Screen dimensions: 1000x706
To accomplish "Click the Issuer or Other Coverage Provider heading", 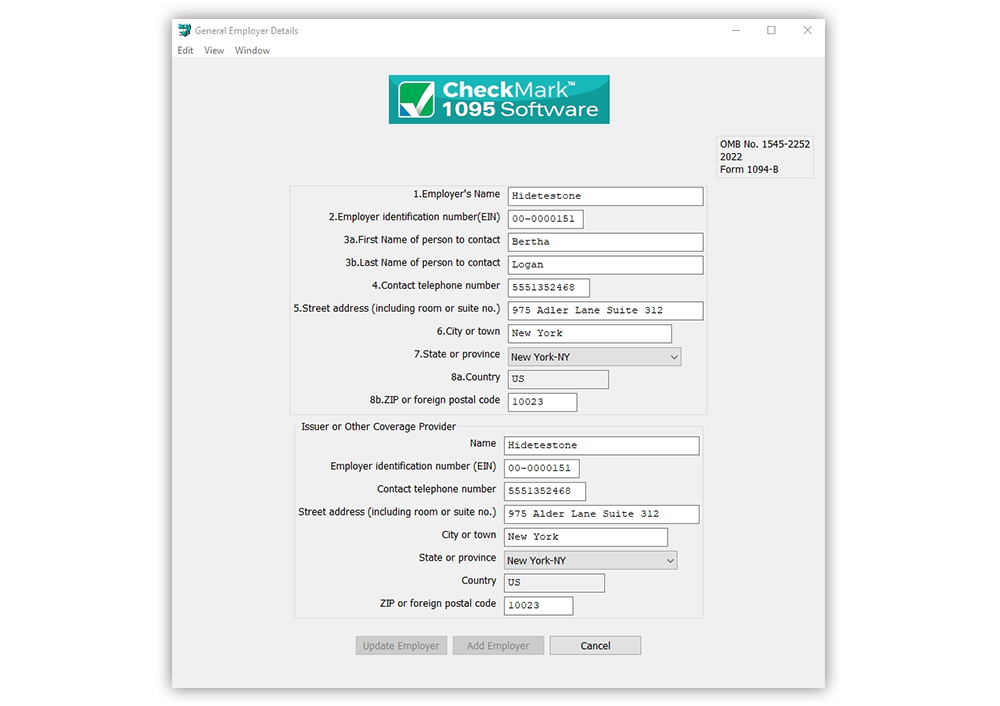I will click(378, 427).
